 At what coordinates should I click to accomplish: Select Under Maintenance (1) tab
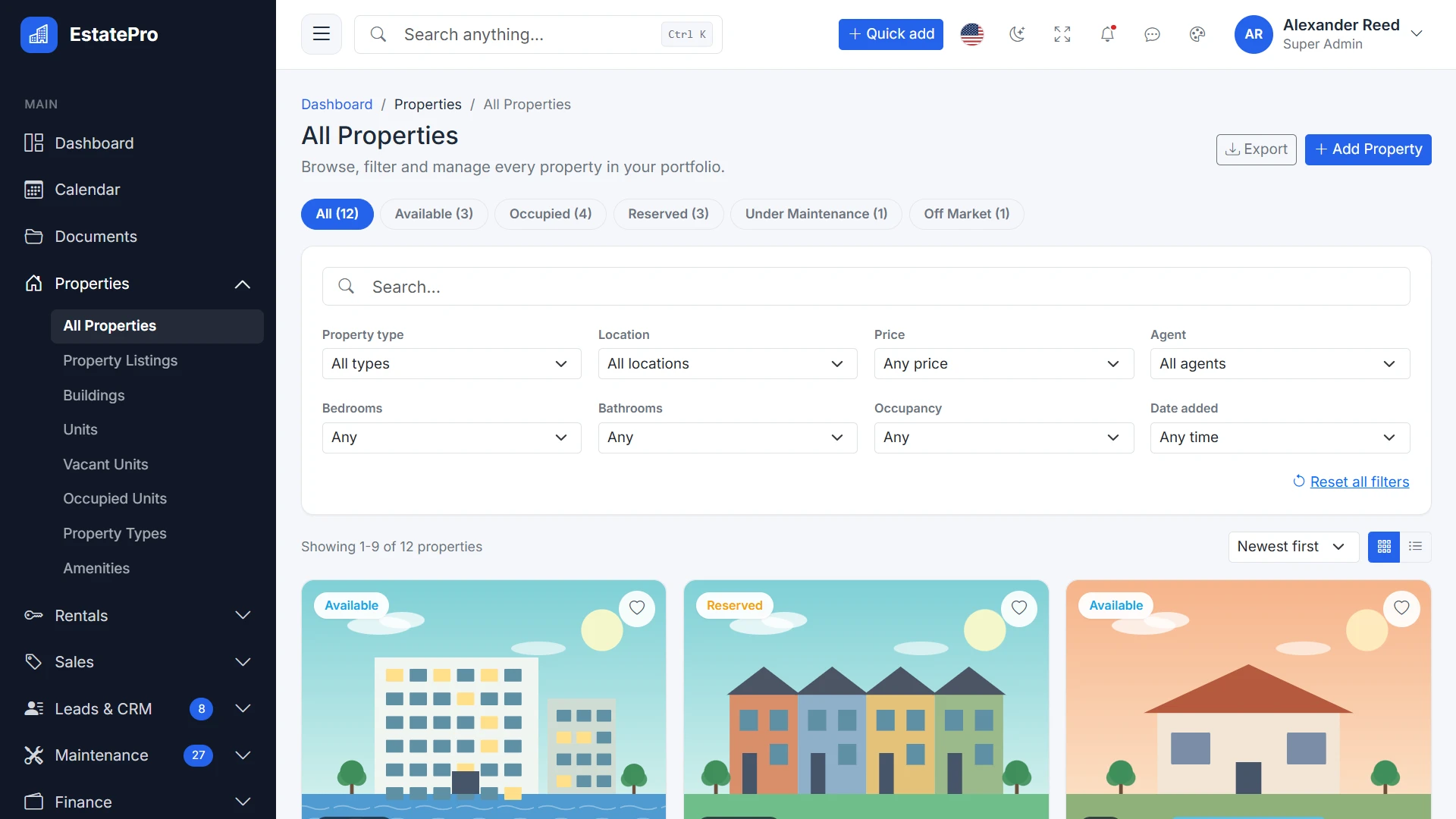816,214
